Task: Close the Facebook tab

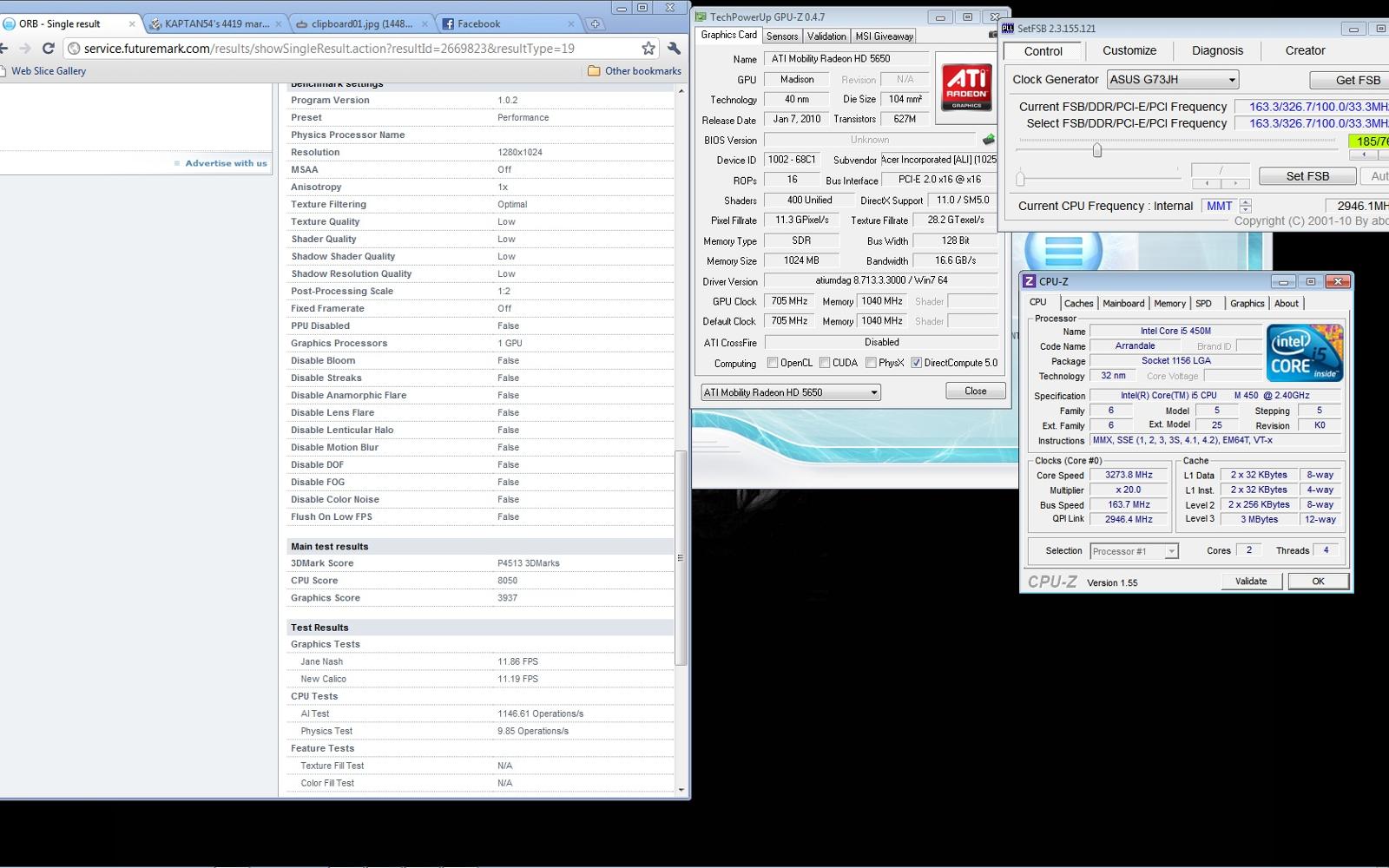Action: pyautogui.click(x=571, y=24)
